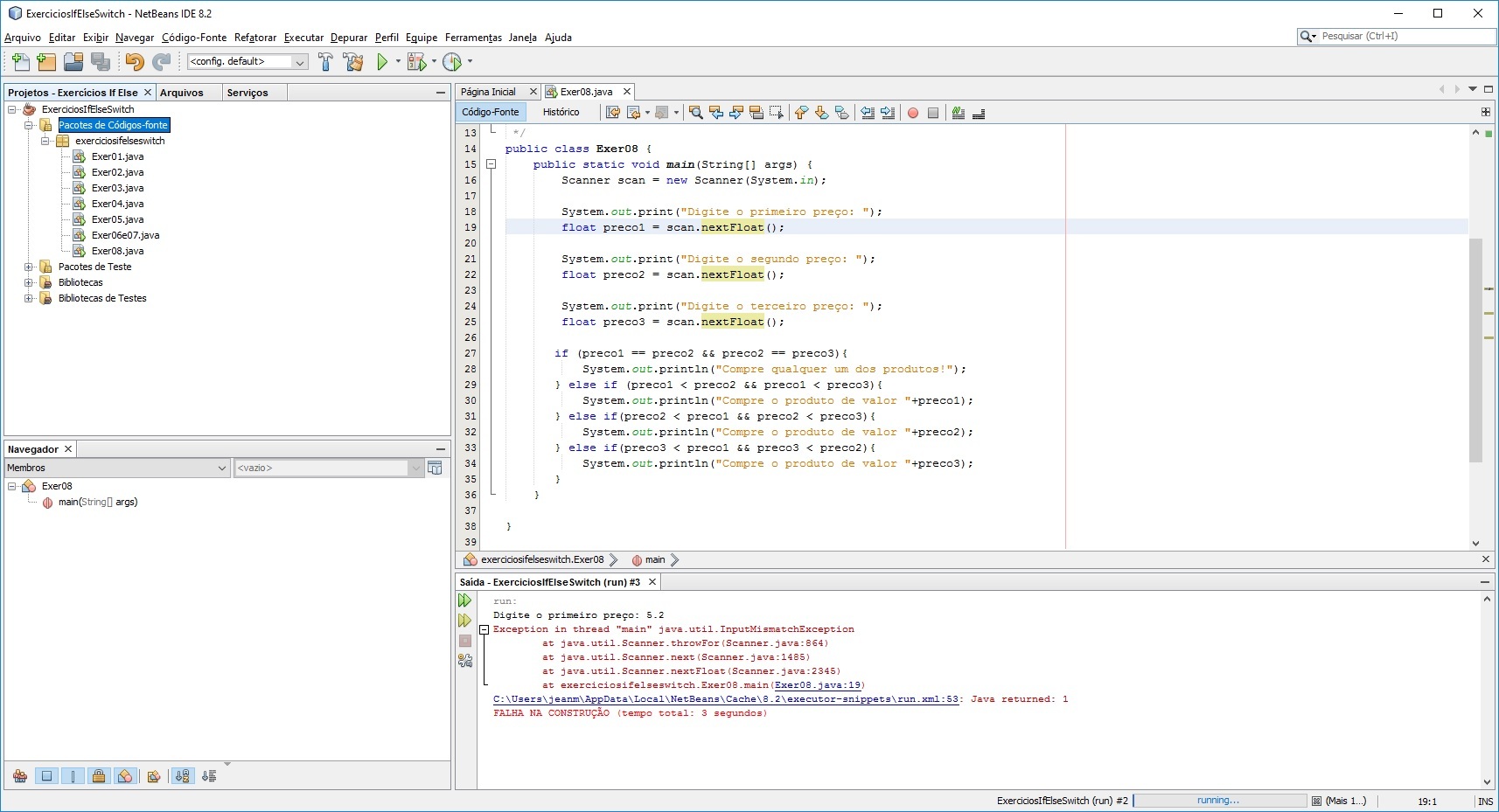
Task: Re-run the program from the output panel
Action: click(464, 600)
